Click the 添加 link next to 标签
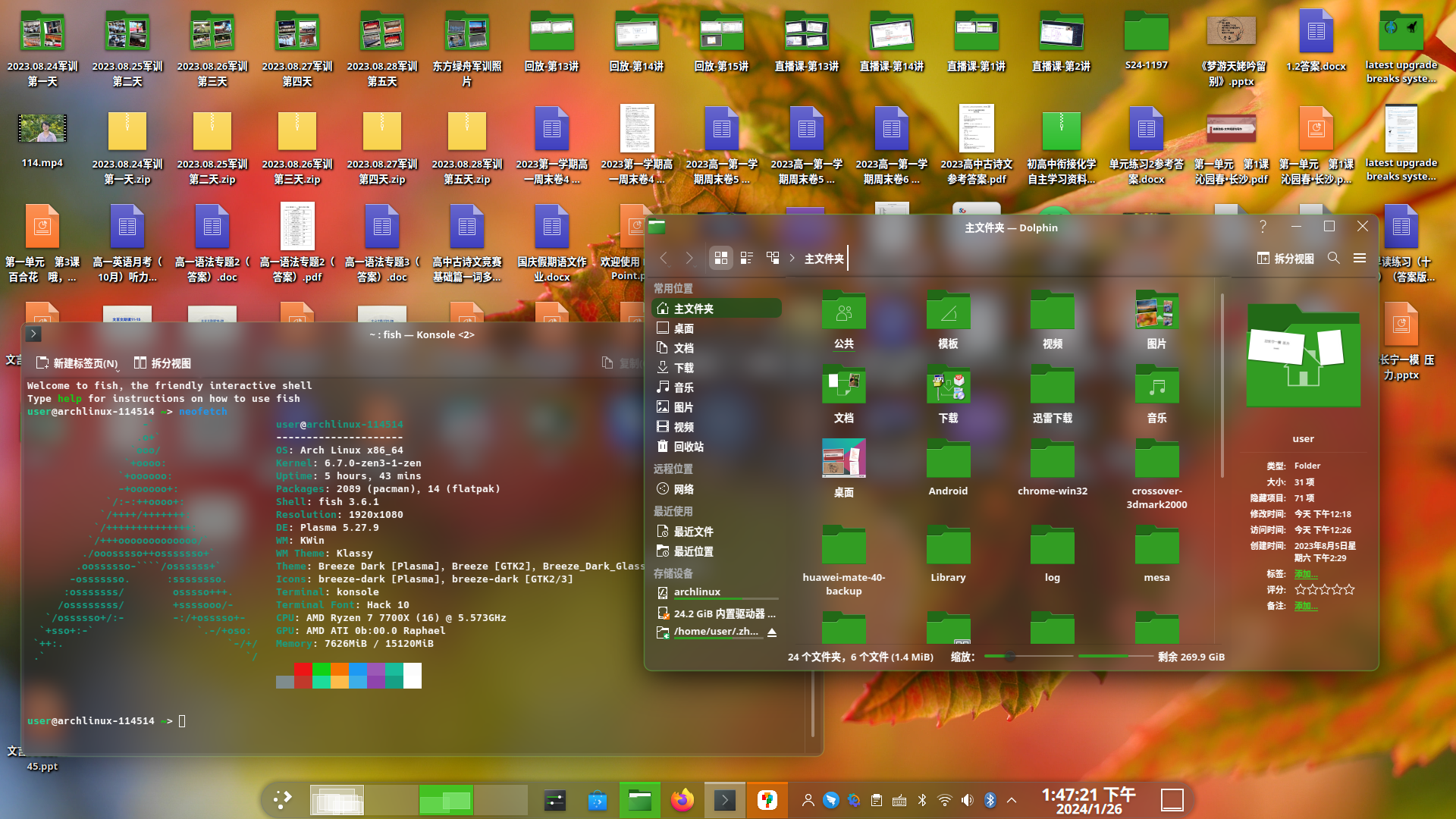This screenshot has height=819, width=1456. 1305,574
